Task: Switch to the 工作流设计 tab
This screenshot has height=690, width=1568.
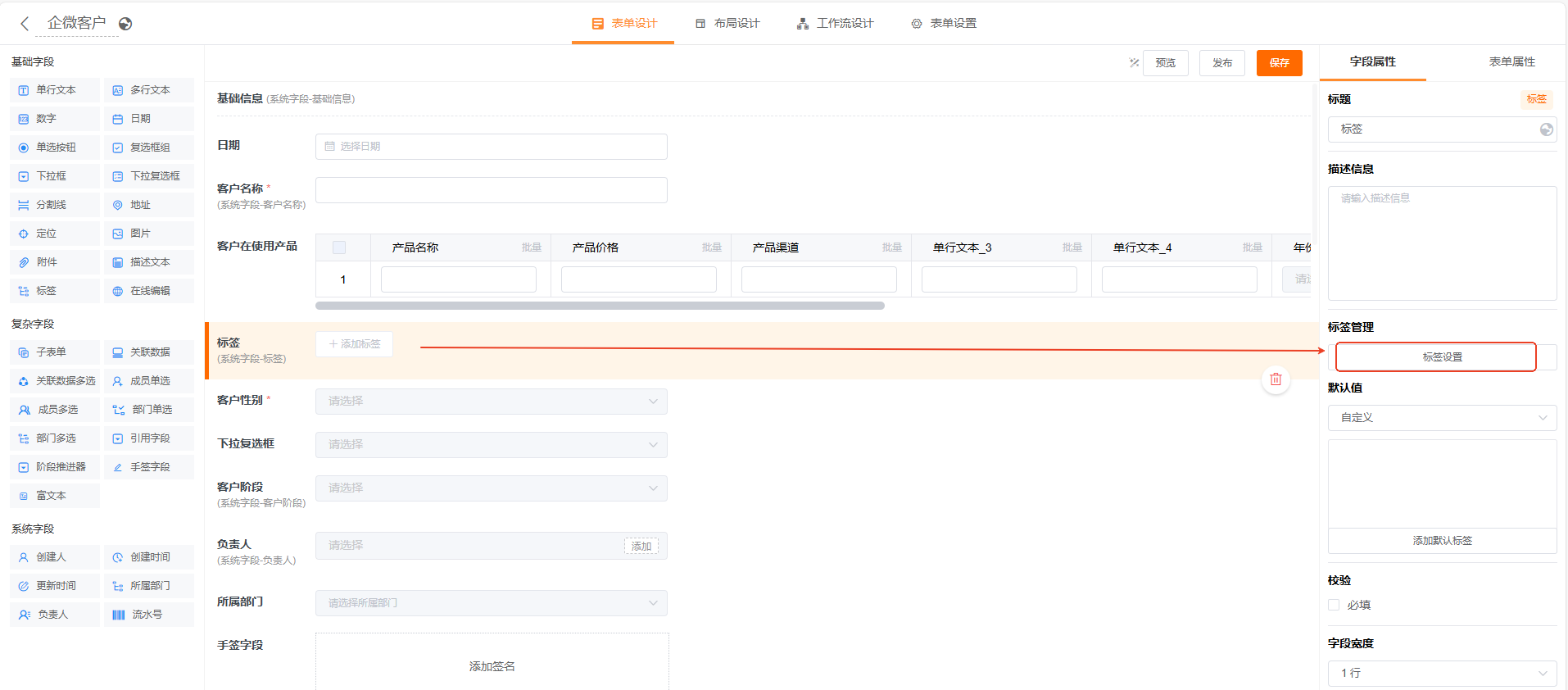Action: pyautogui.click(x=835, y=24)
